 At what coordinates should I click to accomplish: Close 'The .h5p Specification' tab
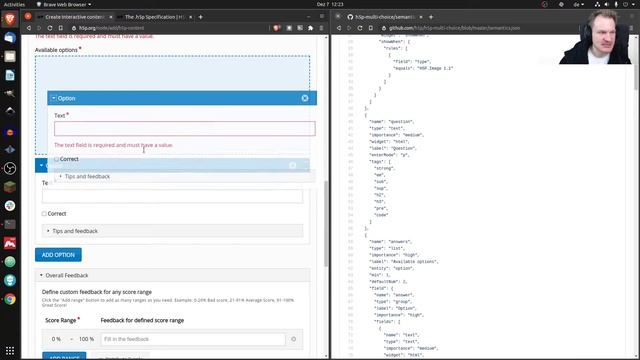(190, 17)
